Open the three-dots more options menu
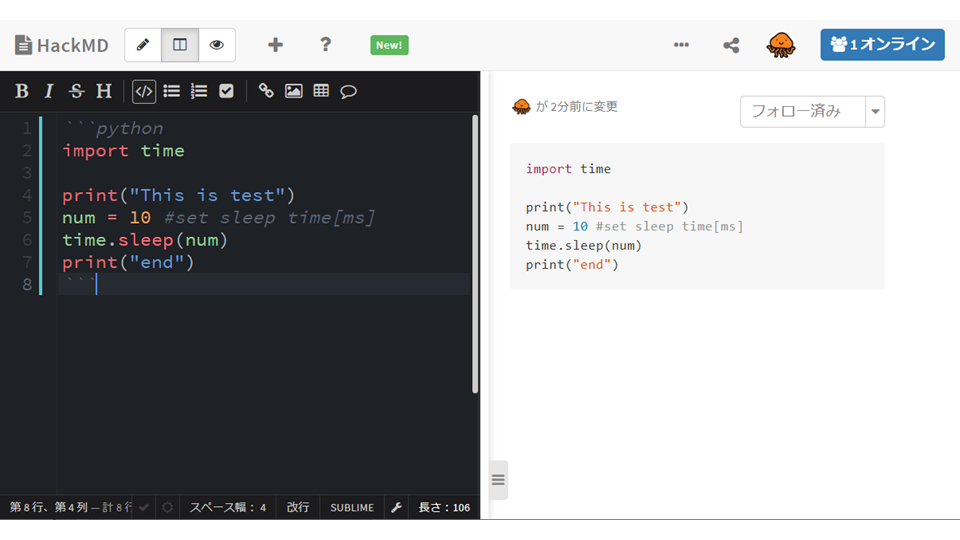Screen dimensions: 960x540 pos(681,45)
